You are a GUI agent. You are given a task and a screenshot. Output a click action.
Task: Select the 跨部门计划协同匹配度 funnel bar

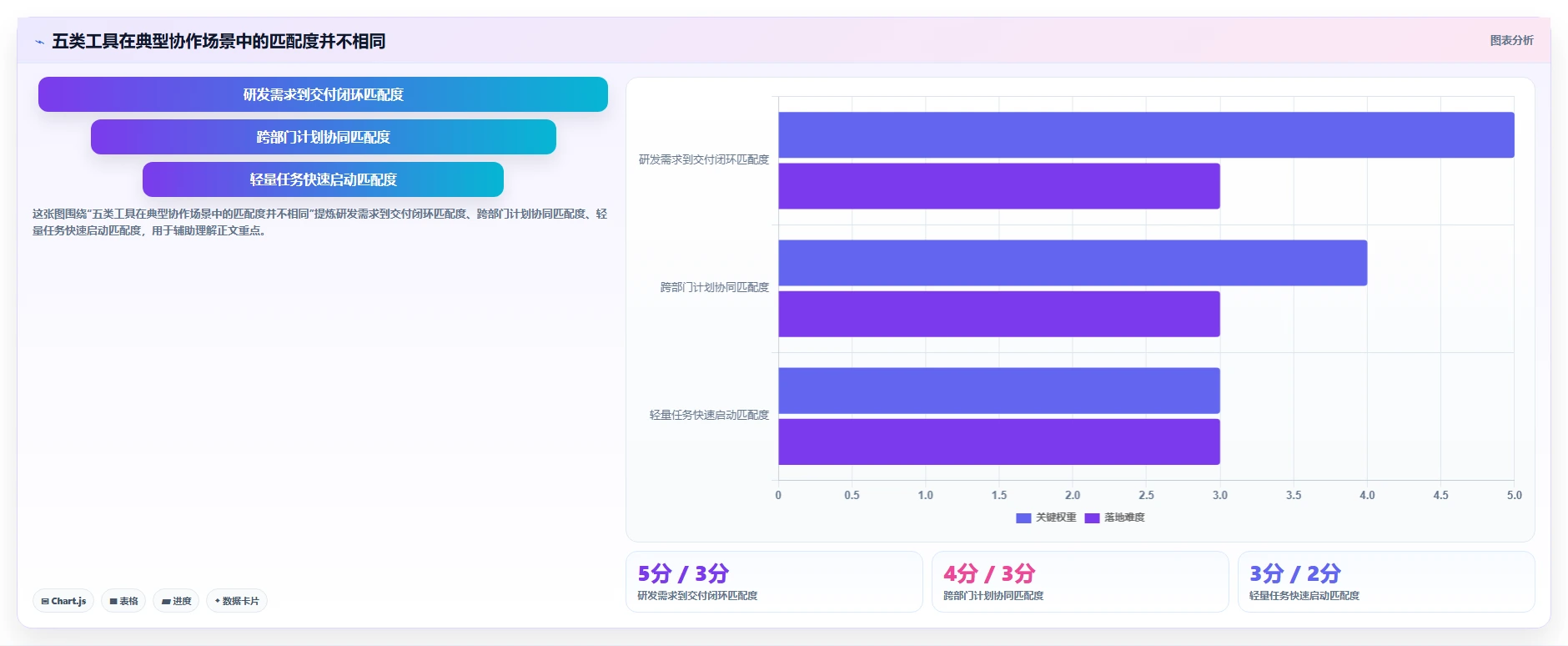point(323,137)
